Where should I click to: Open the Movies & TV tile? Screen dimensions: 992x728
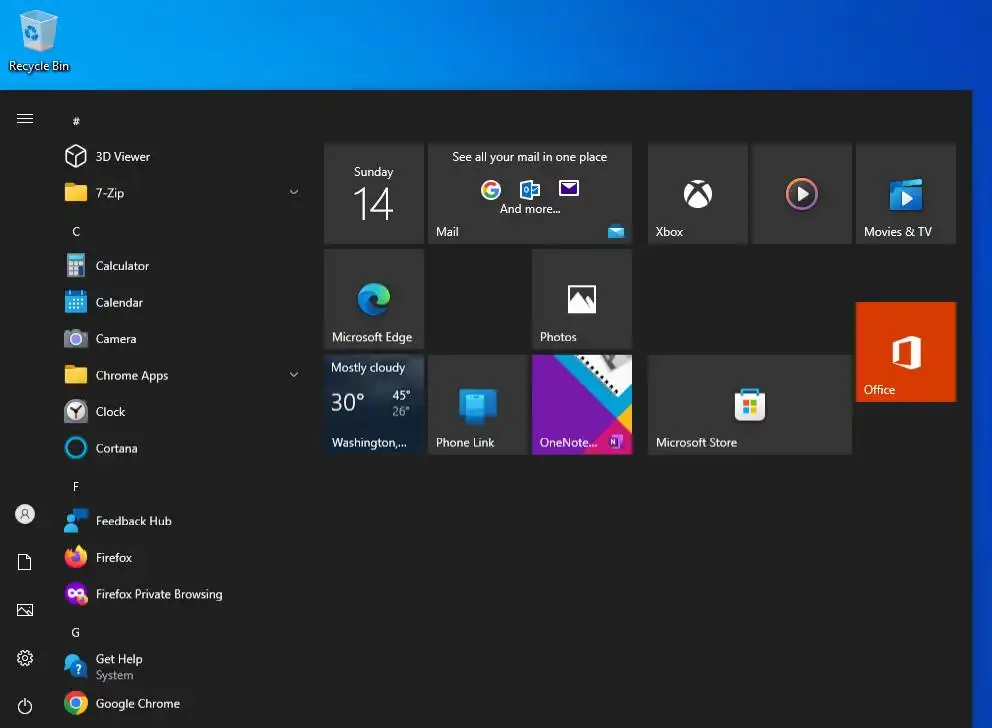[906, 194]
